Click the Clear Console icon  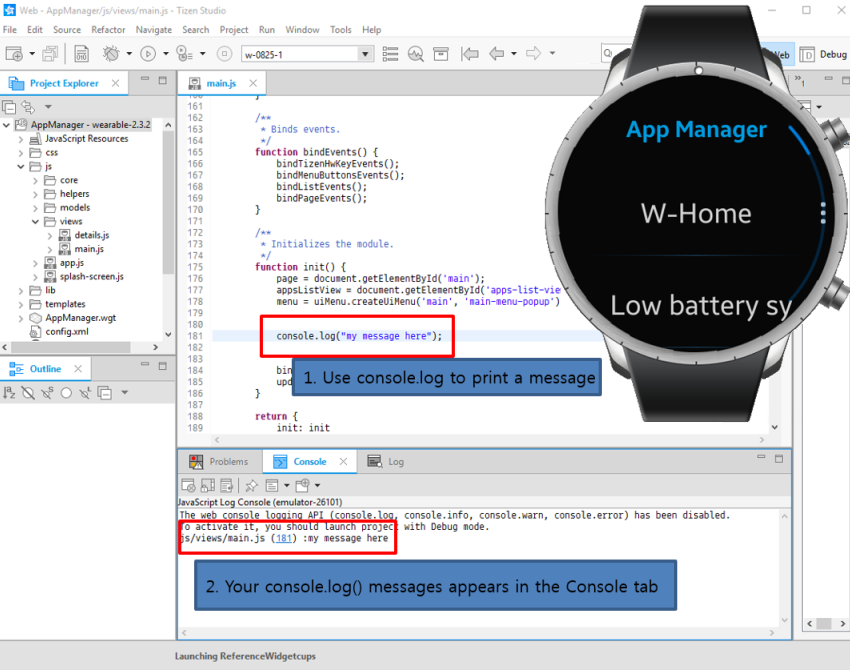click(x=189, y=485)
